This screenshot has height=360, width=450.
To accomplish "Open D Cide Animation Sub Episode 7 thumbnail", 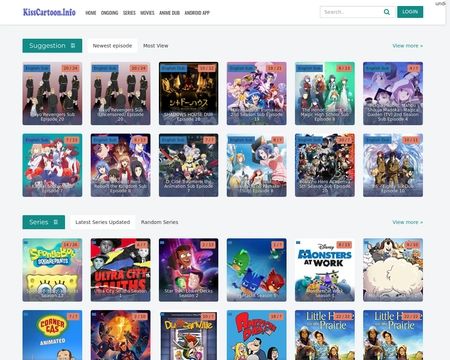I will coord(189,165).
